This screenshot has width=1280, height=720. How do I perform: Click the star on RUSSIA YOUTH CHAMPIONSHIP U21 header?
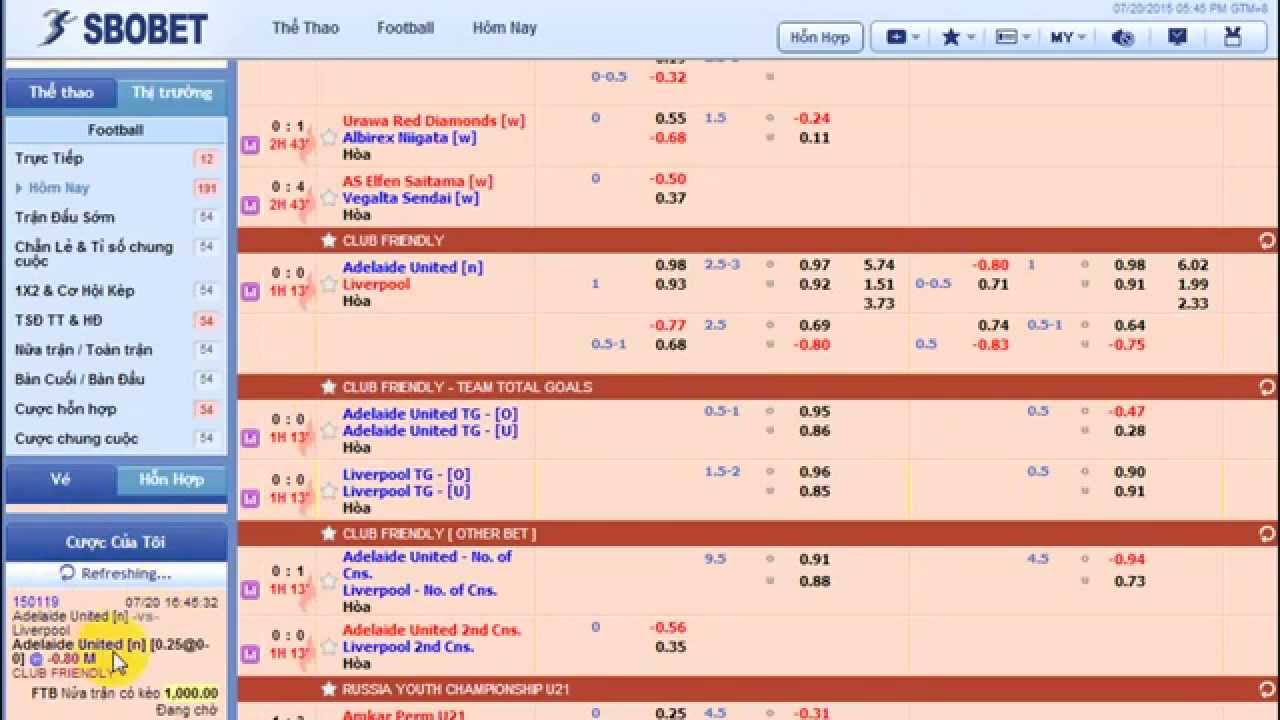[328, 689]
